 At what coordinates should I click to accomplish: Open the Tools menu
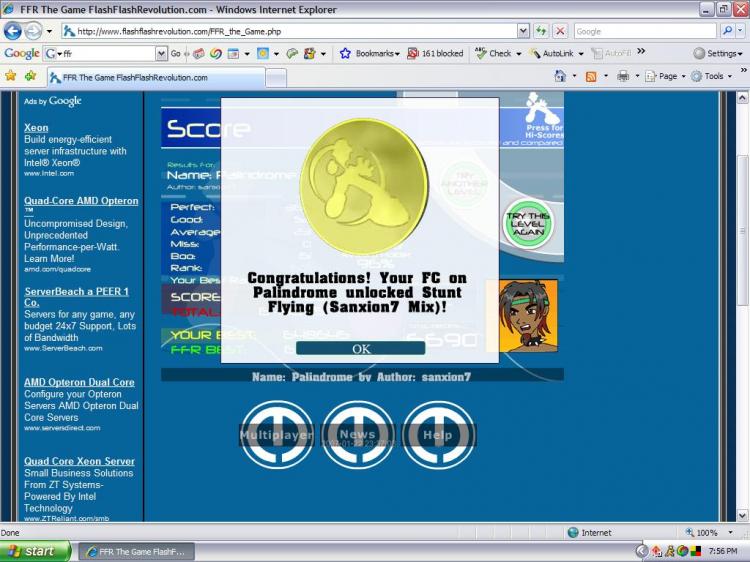point(712,76)
